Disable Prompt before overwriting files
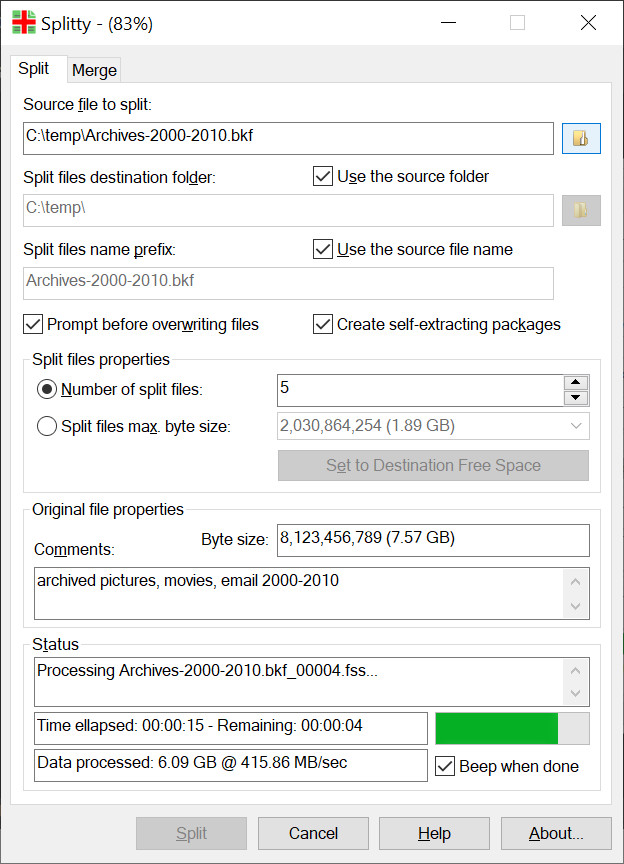This screenshot has width=624, height=864. pyautogui.click(x=33, y=324)
